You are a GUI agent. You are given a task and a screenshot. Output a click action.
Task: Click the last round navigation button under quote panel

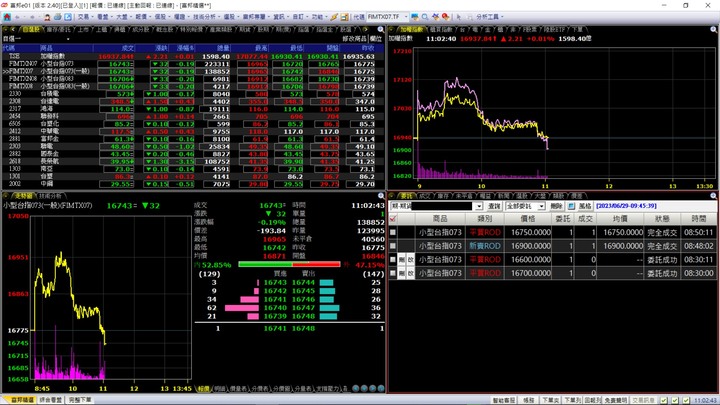pyautogui.click(x=381, y=388)
